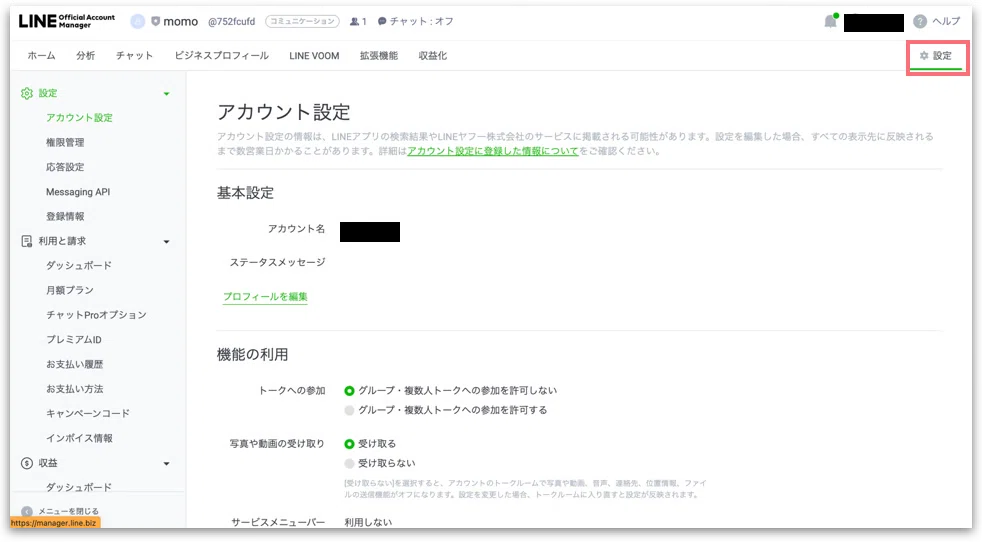This screenshot has width=982, height=542.
Task: Click the 利用と請求 document icon
Action: (x=26, y=241)
